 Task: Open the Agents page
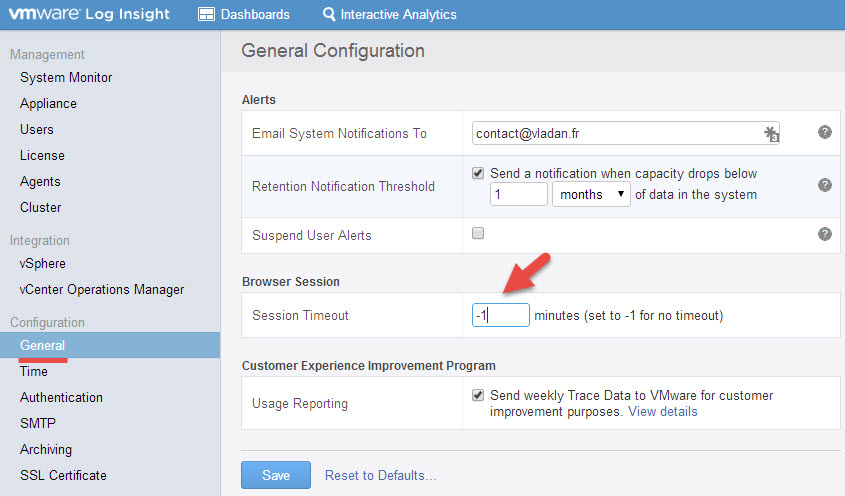tap(40, 182)
